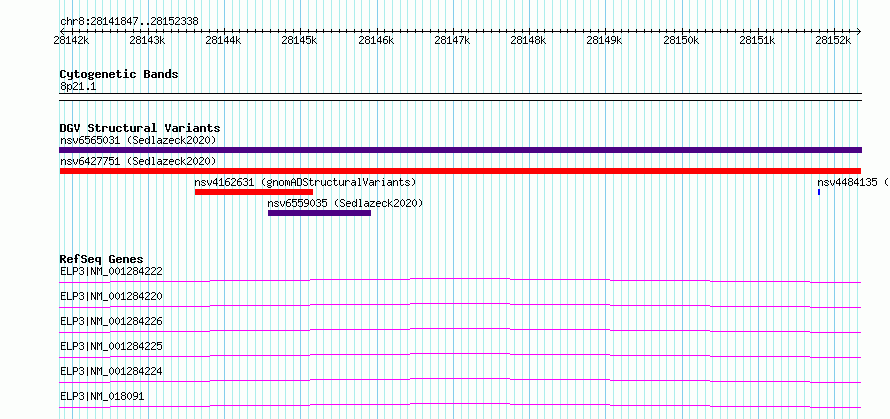This screenshot has width=890, height=419.
Task: Select the nsv6559035 purple variant bar
Action: pyautogui.click(x=319, y=213)
